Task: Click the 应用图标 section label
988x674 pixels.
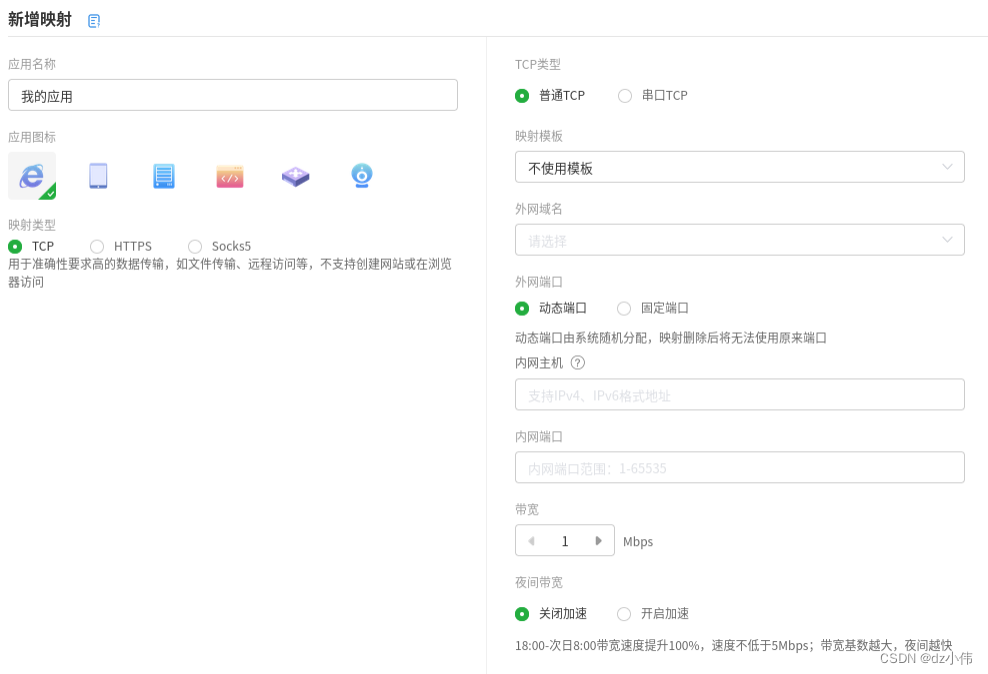Action: (32, 137)
